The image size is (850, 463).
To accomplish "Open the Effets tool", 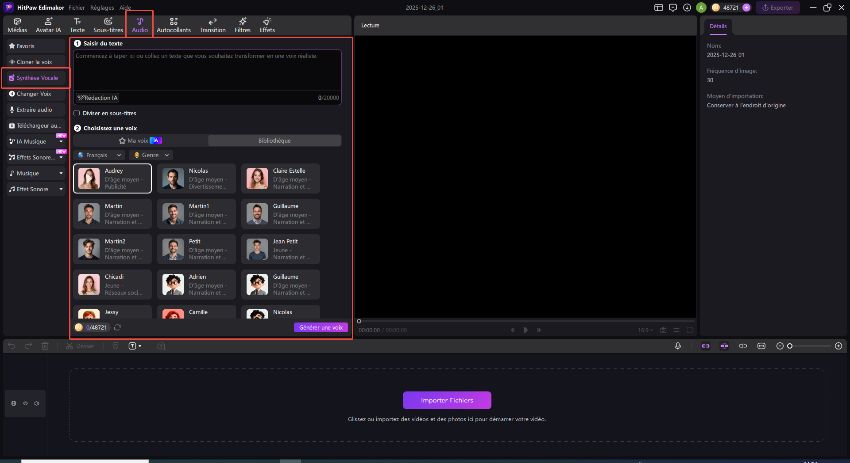I will point(267,25).
